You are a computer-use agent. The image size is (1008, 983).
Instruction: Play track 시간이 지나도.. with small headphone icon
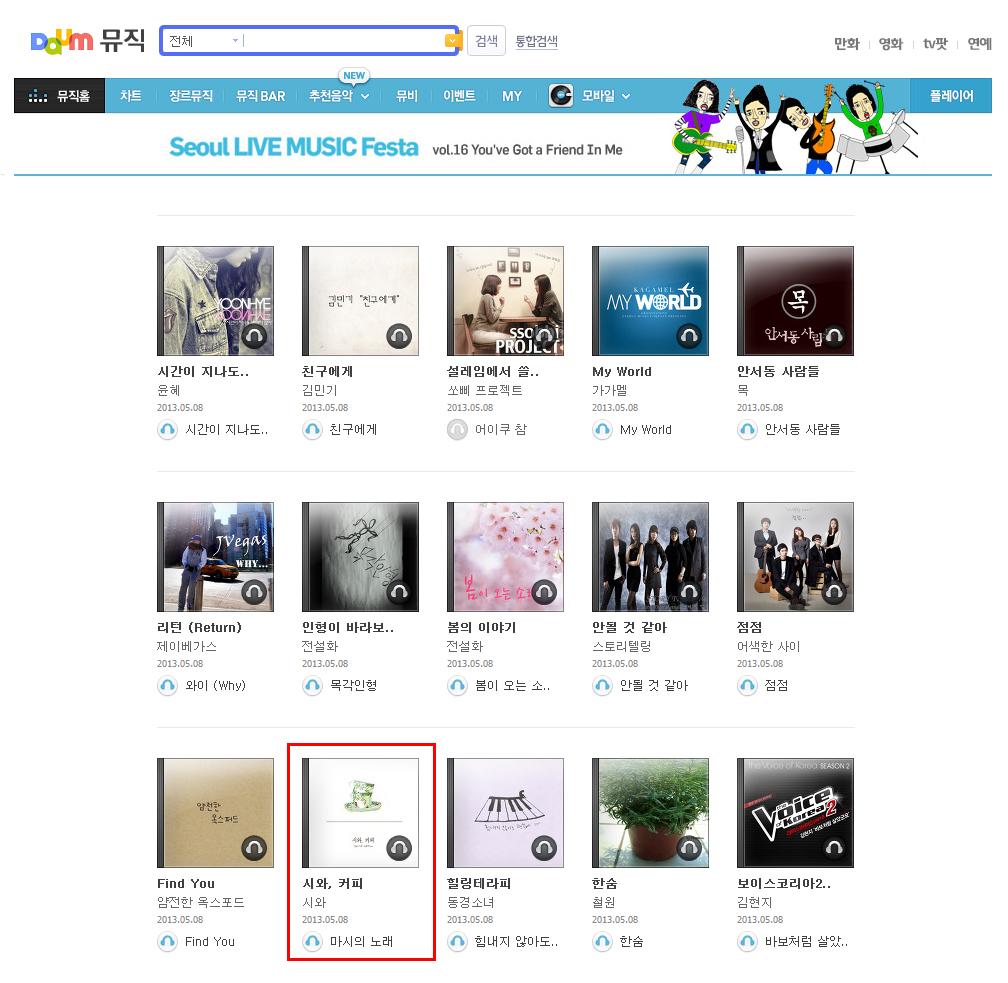pyautogui.click(x=168, y=429)
